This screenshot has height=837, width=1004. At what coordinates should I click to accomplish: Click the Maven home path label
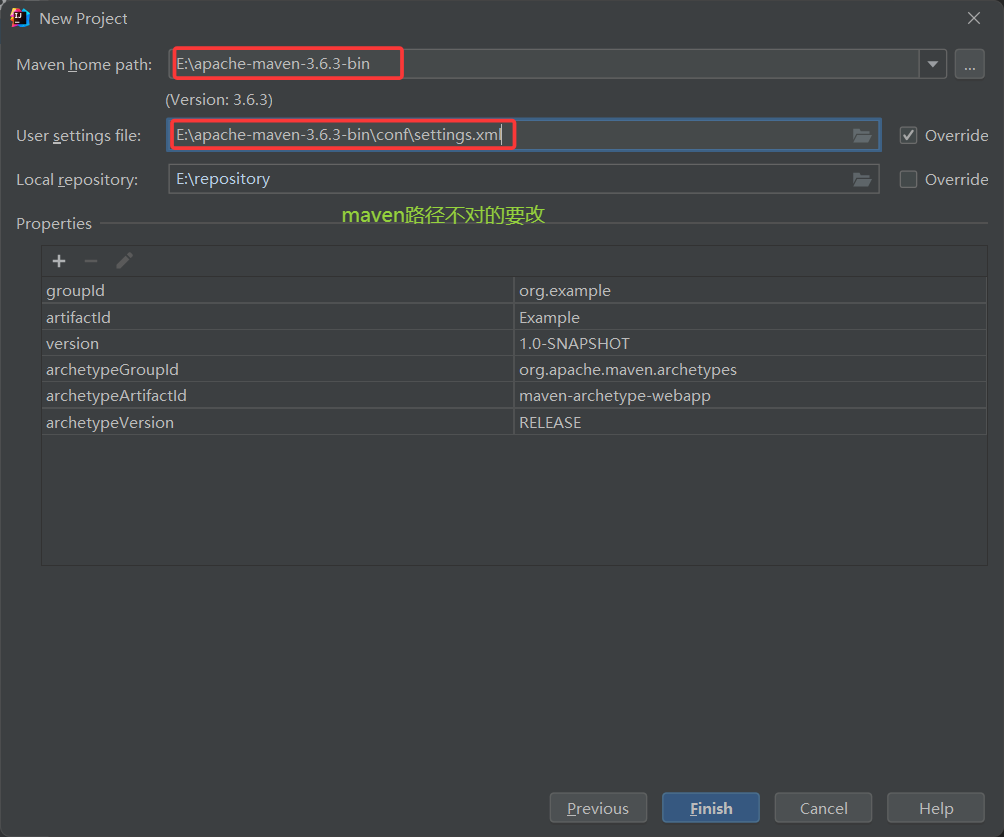tap(84, 65)
